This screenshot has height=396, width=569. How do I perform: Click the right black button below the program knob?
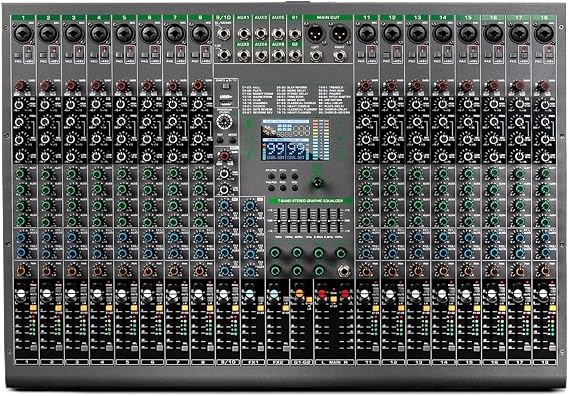tap(233, 140)
